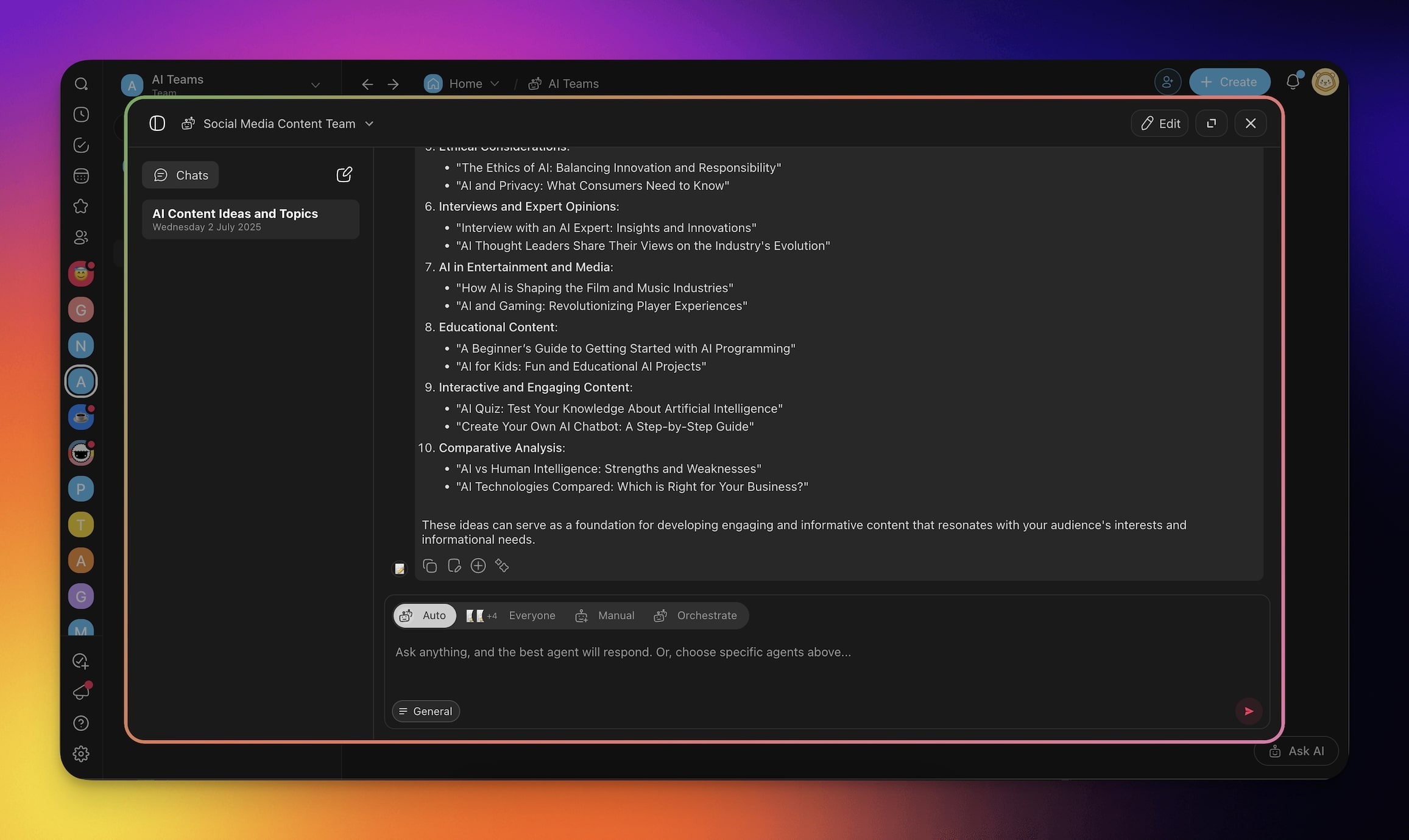
Task: Start a new chat with compose icon
Action: pos(344,175)
